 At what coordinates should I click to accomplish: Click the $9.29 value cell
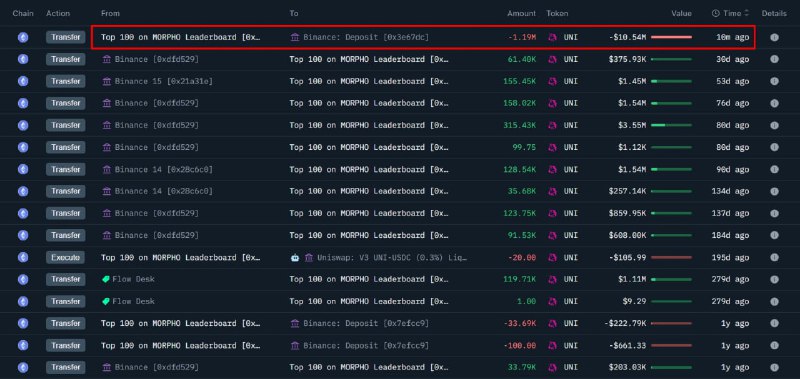[x=635, y=301]
